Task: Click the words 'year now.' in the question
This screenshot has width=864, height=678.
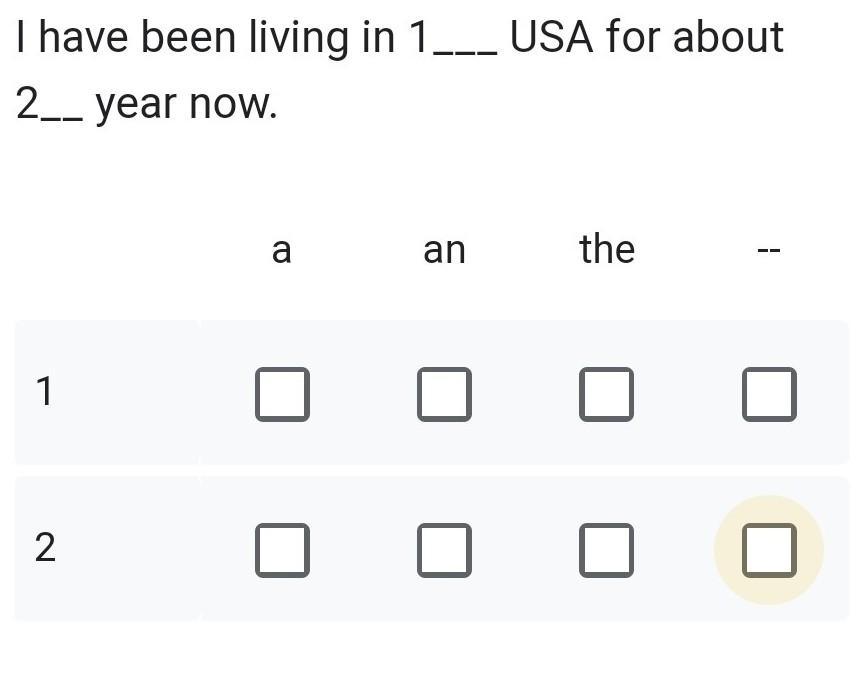Action: click(186, 104)
